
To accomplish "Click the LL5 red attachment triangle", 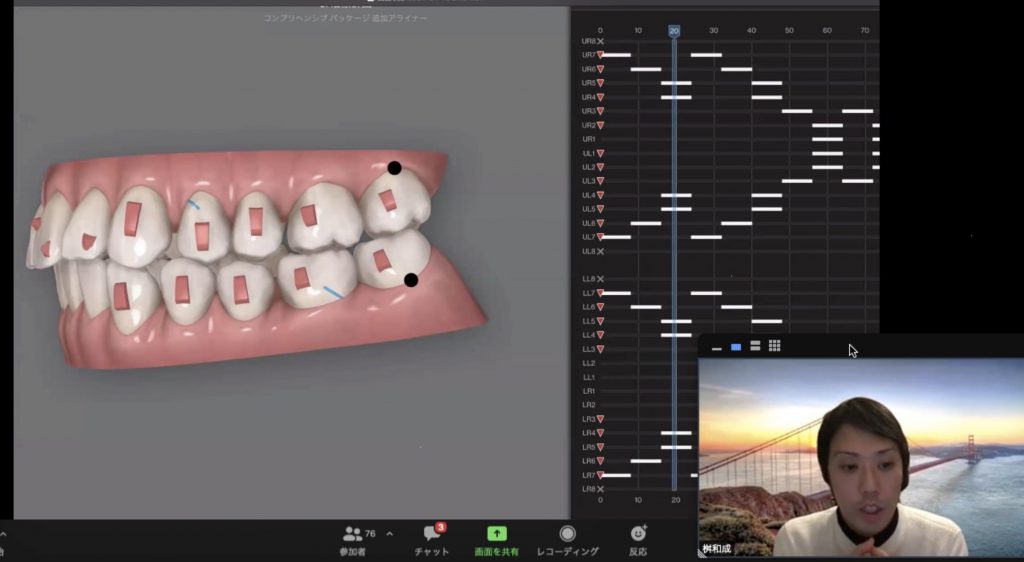I will pyautogui.click(x=600, y=321).
